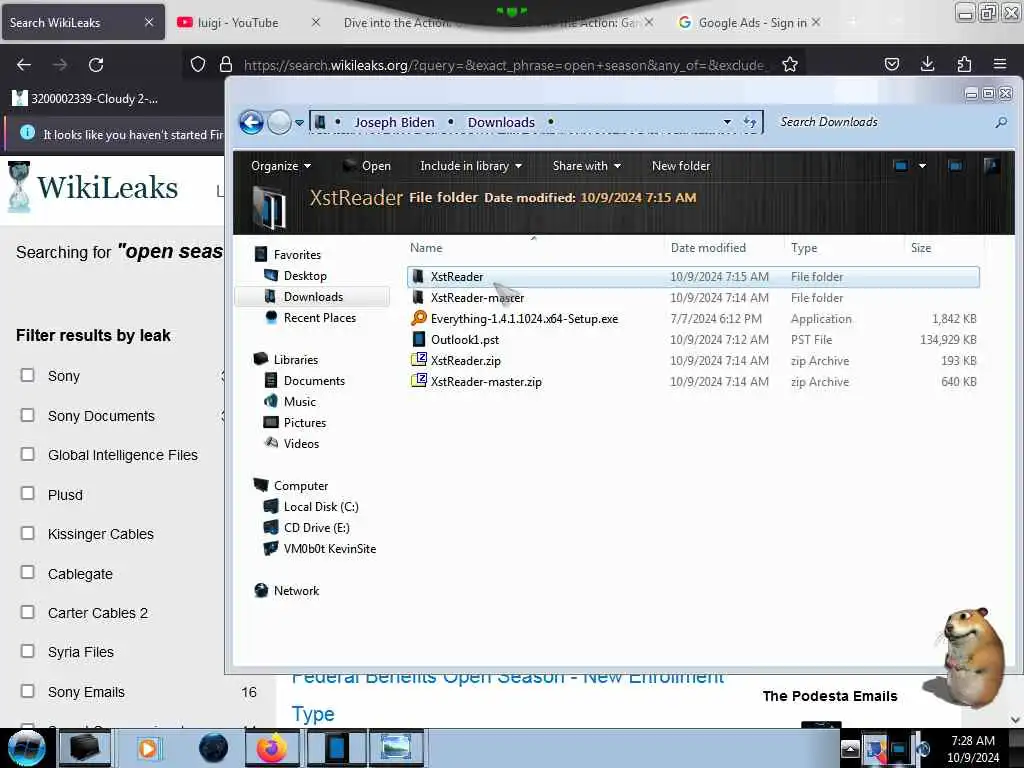Screen dimensions: 1024x768
Task: Toggle the preview pane icon
Action: [955, 166]
